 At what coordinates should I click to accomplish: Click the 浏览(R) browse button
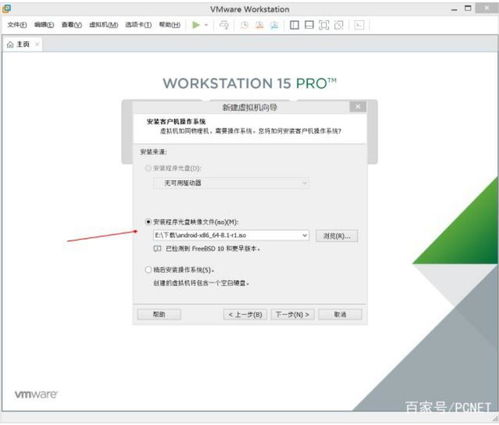[337, 236]
